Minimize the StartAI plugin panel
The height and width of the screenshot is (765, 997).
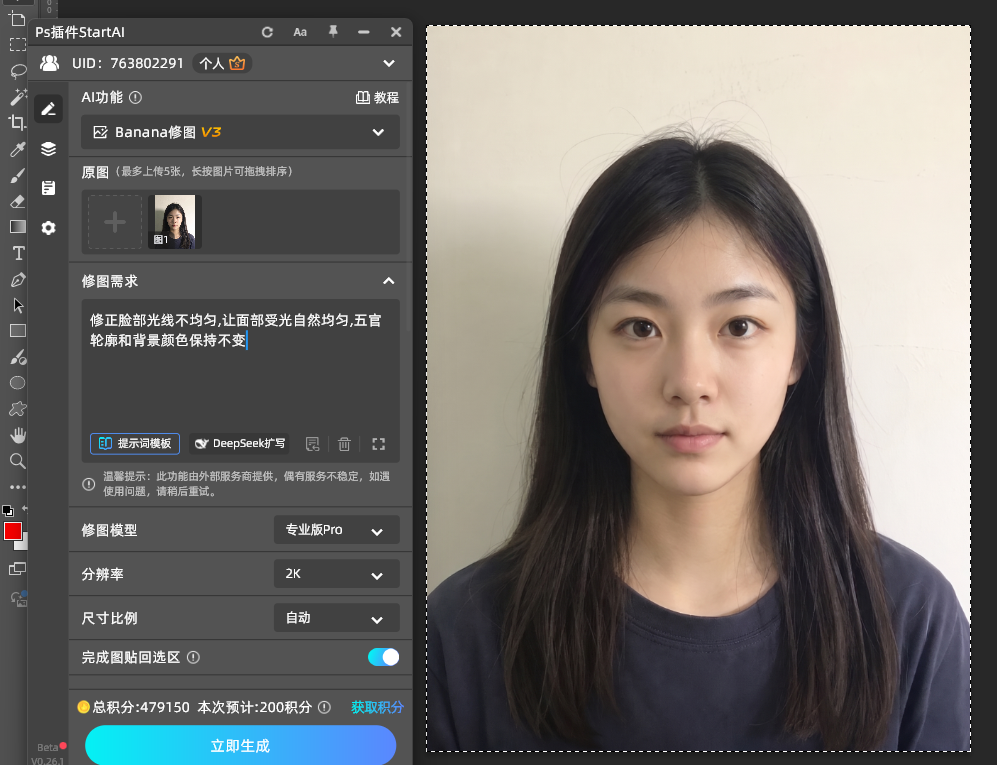(x=364, y=32)
